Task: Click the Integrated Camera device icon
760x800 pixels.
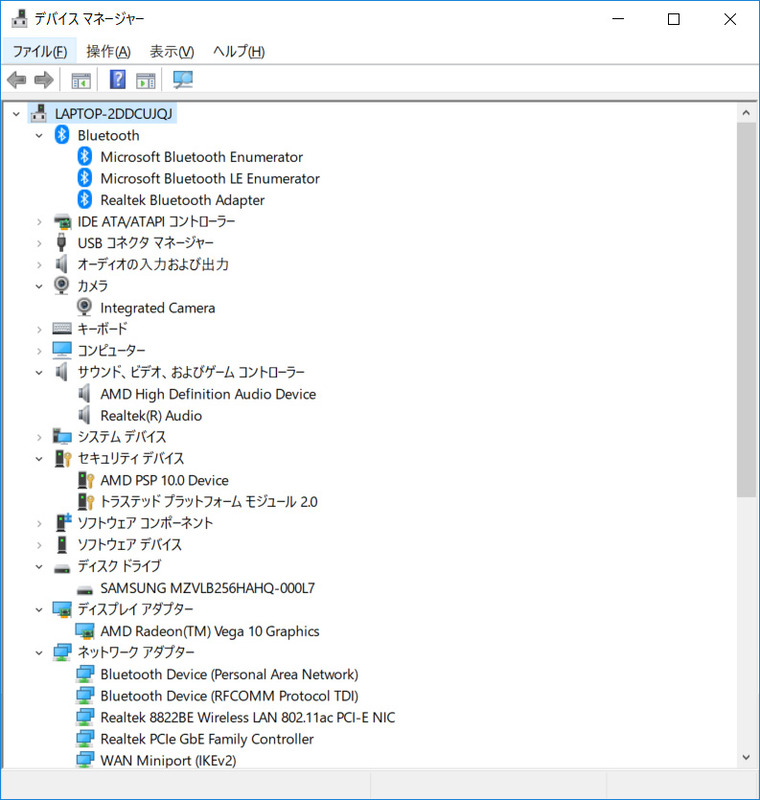Action: tap(84, 307)
